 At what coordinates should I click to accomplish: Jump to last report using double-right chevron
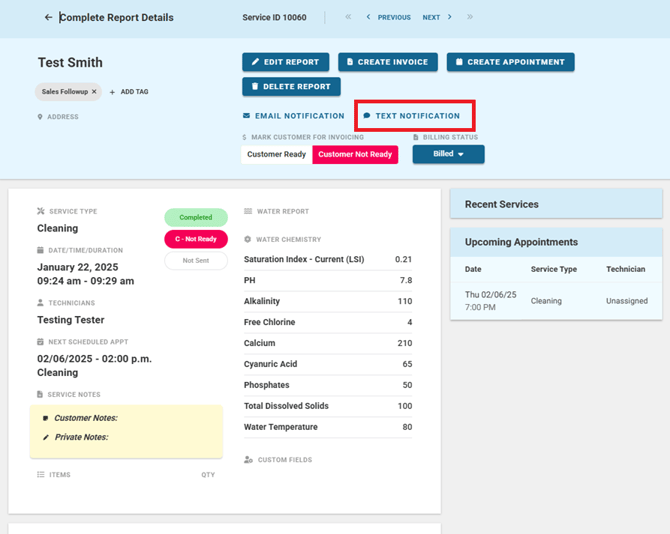point(470,18)
